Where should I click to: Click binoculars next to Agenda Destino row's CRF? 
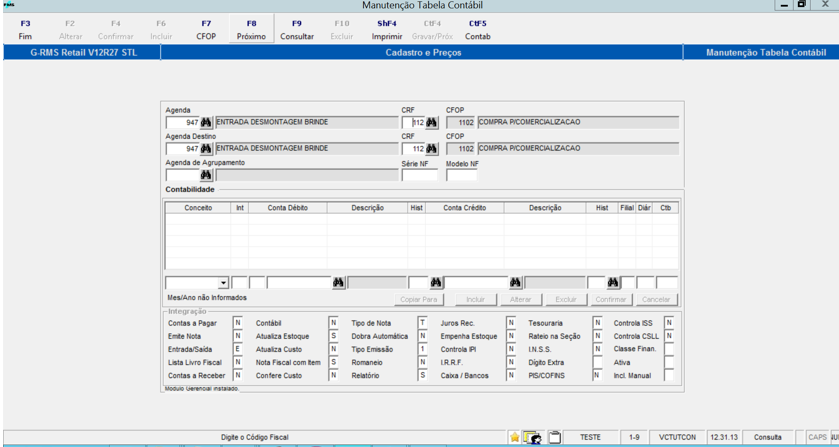pyautogui.click(x=431, y=149)
